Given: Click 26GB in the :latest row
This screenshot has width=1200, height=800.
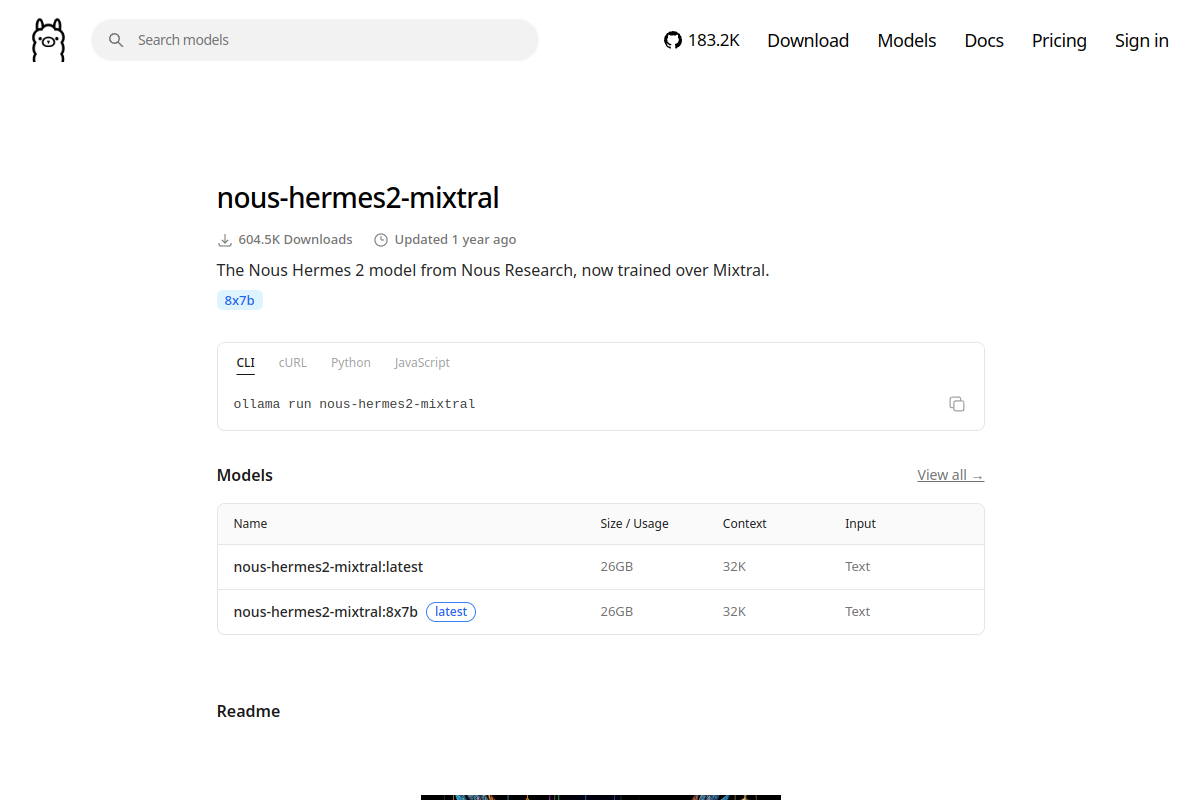Looking at the screenshot, I should tap(616, 567).
